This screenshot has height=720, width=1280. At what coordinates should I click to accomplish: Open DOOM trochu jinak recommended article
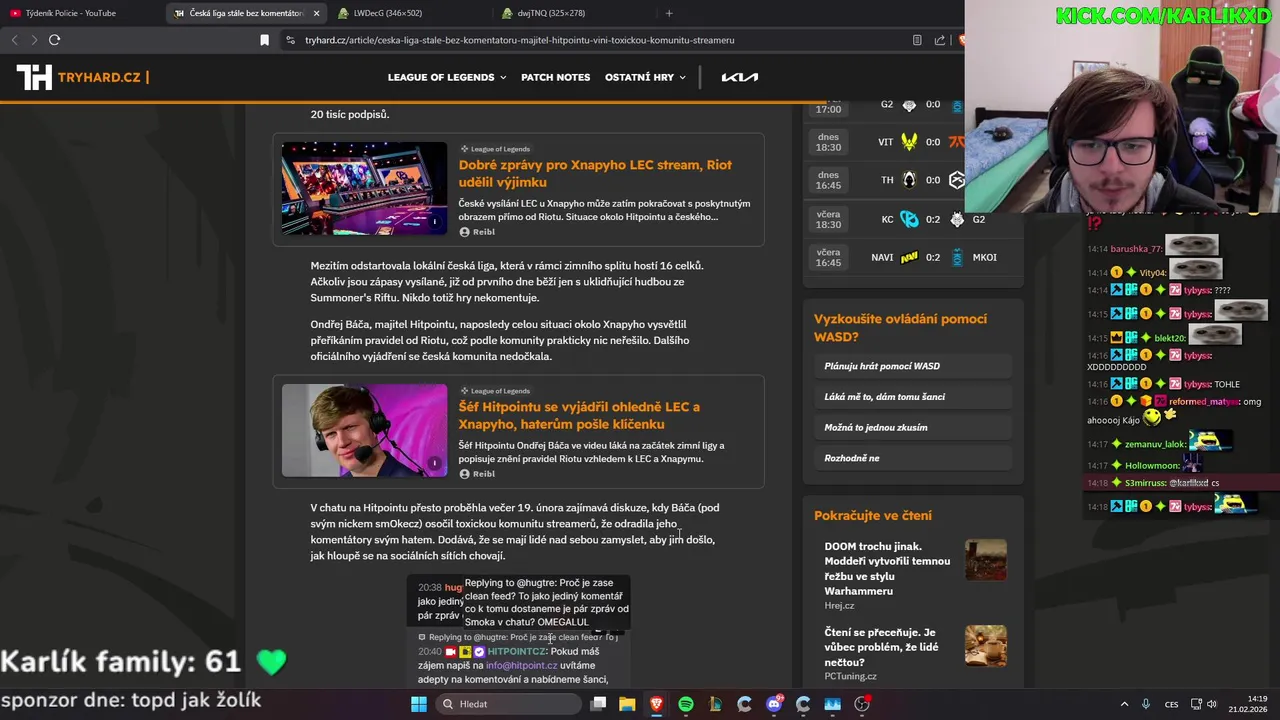[x=887, y=569]
